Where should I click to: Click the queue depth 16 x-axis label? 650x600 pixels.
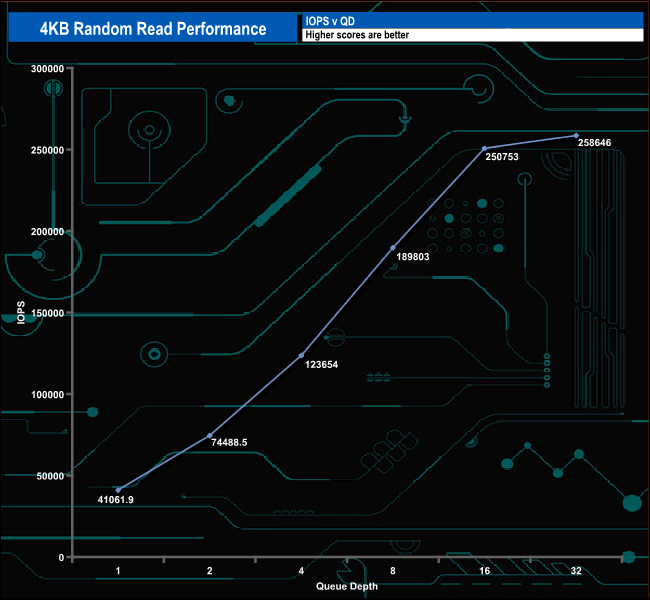485,570
